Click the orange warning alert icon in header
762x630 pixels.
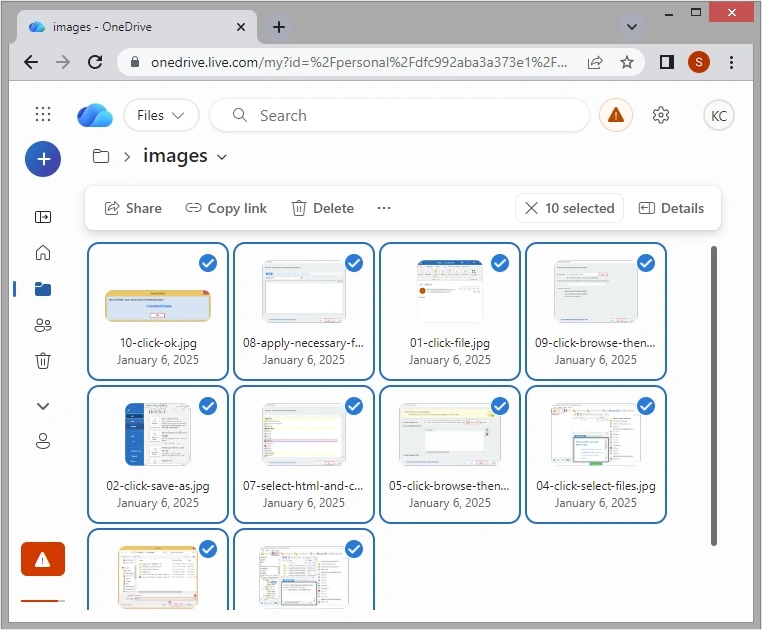[x=616, y=115]
